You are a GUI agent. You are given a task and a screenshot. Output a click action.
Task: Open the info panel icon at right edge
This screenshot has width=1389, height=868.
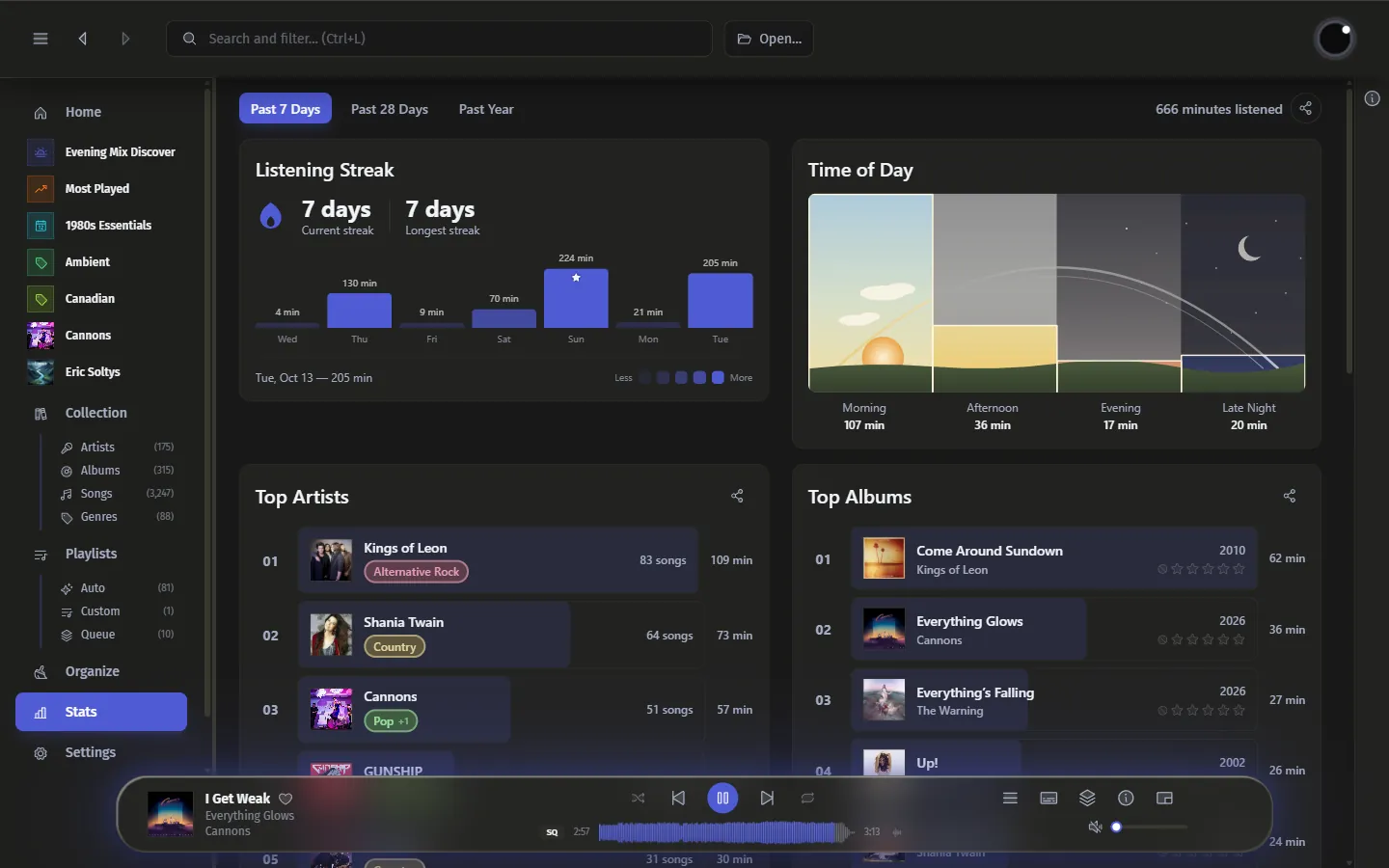click(1372, 98)
